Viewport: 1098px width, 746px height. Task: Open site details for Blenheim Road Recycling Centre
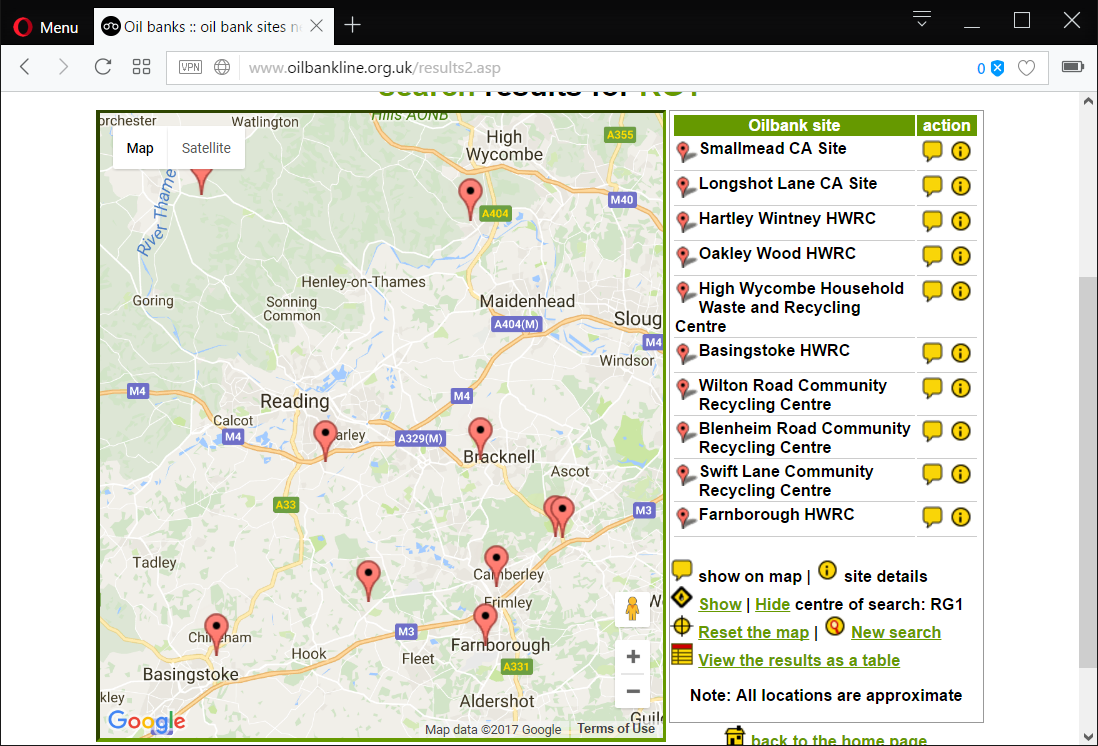click(961, 431)
